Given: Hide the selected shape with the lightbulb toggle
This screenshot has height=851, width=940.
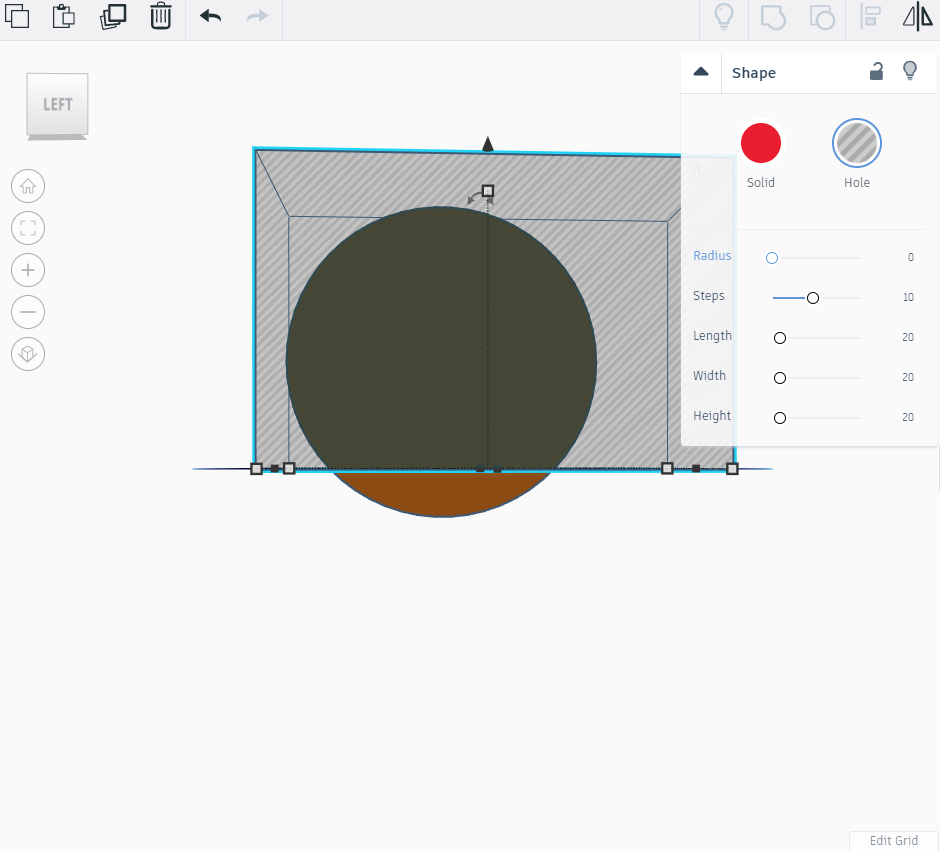Looking at the screenshot, I should 910,71.
